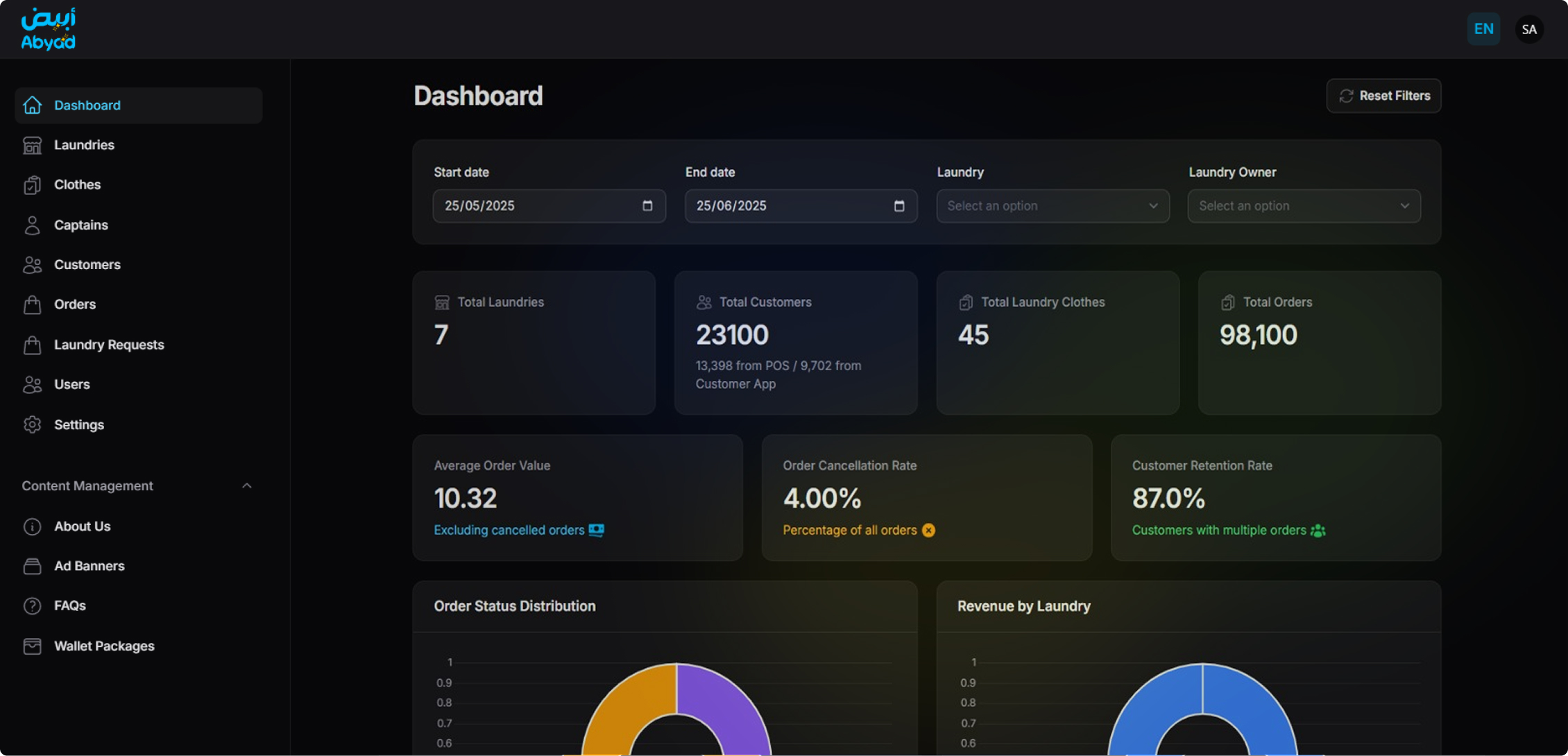Viewport: 1568px width, 756px height.
Task: Click the Dashboard home icon in sidebar
Action: [x=32, y=105]
